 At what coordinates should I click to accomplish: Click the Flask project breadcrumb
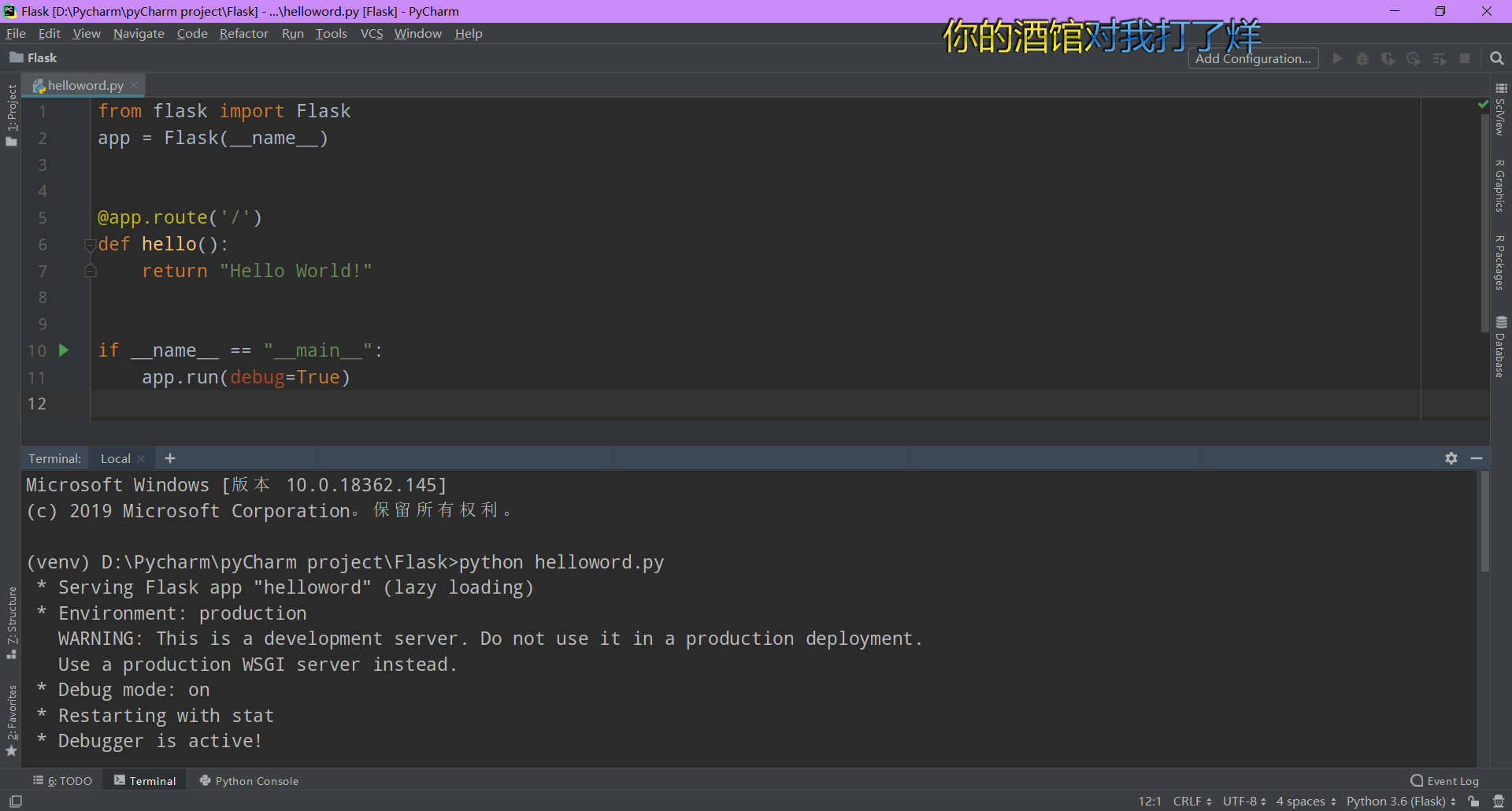33,58
